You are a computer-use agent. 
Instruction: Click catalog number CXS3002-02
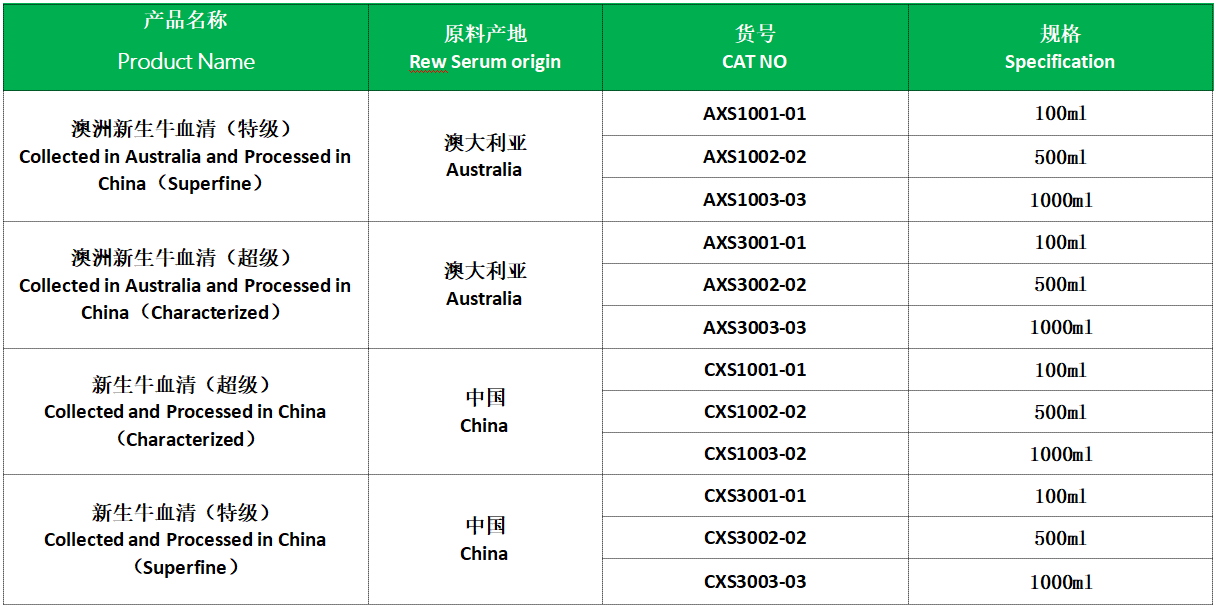(755, 538)
